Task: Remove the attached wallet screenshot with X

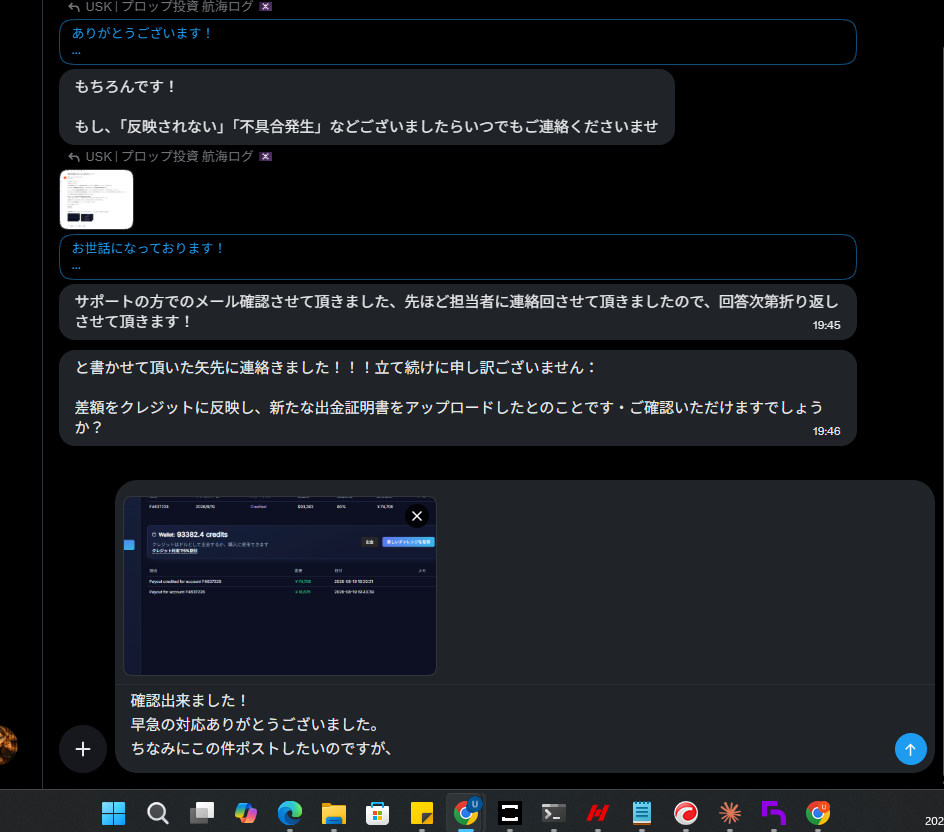Action: point(417,516)
